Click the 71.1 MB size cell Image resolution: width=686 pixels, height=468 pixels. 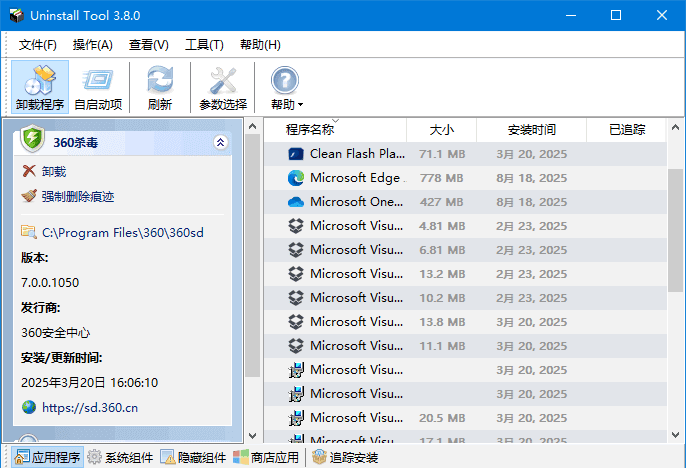click(x=442, y=154)
